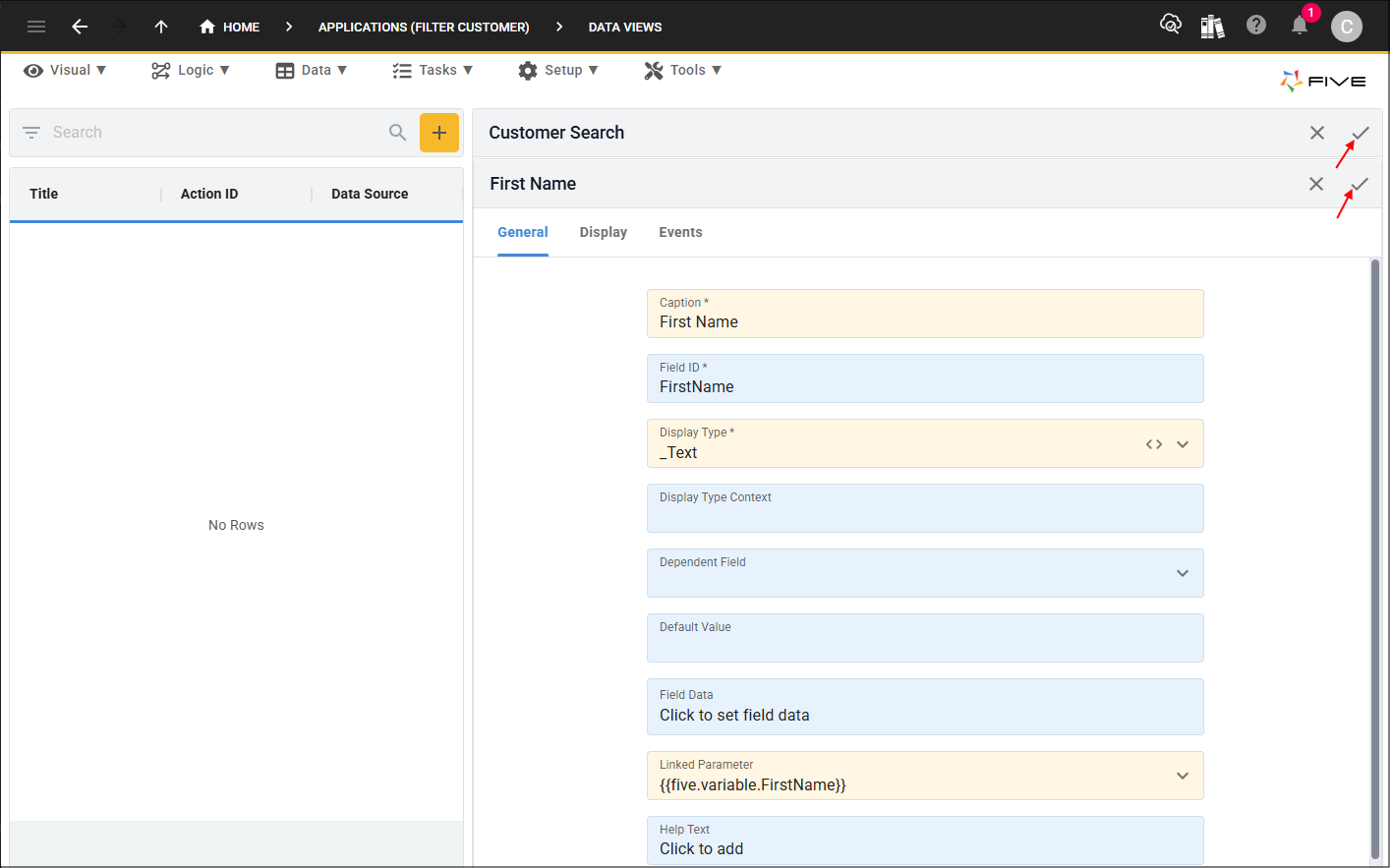Screen dimensions: 1390x868
Task: Go to HOME breadcrumb
Action: point(230,27)
